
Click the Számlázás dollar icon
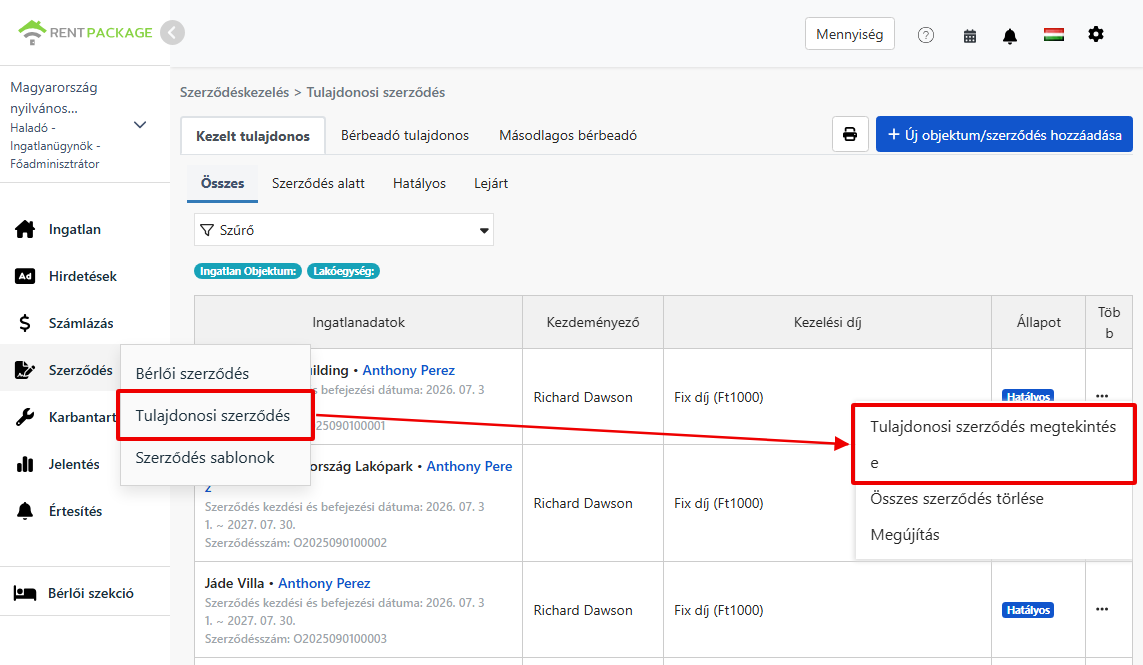25,323
